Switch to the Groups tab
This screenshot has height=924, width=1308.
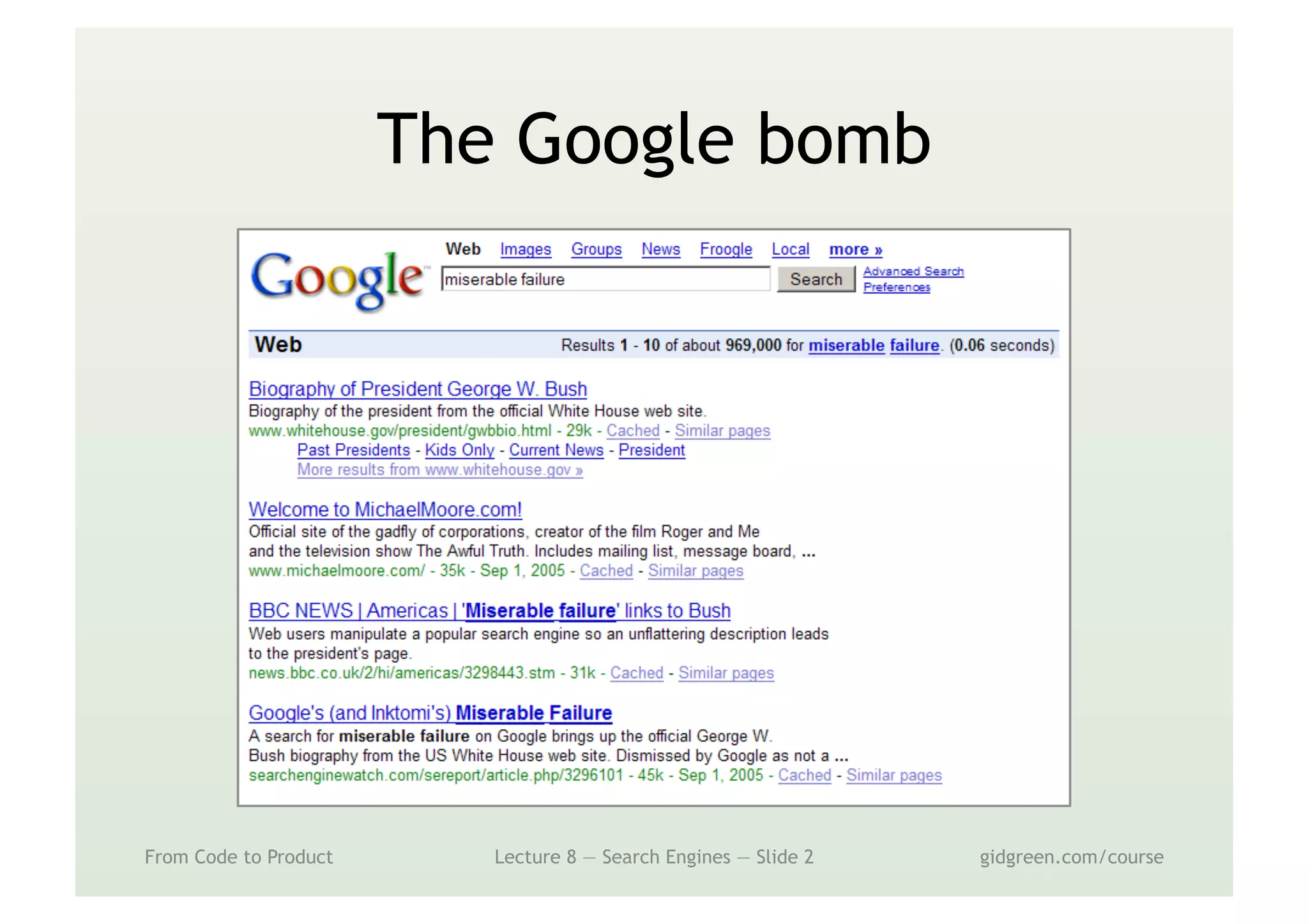click(596, 250)
